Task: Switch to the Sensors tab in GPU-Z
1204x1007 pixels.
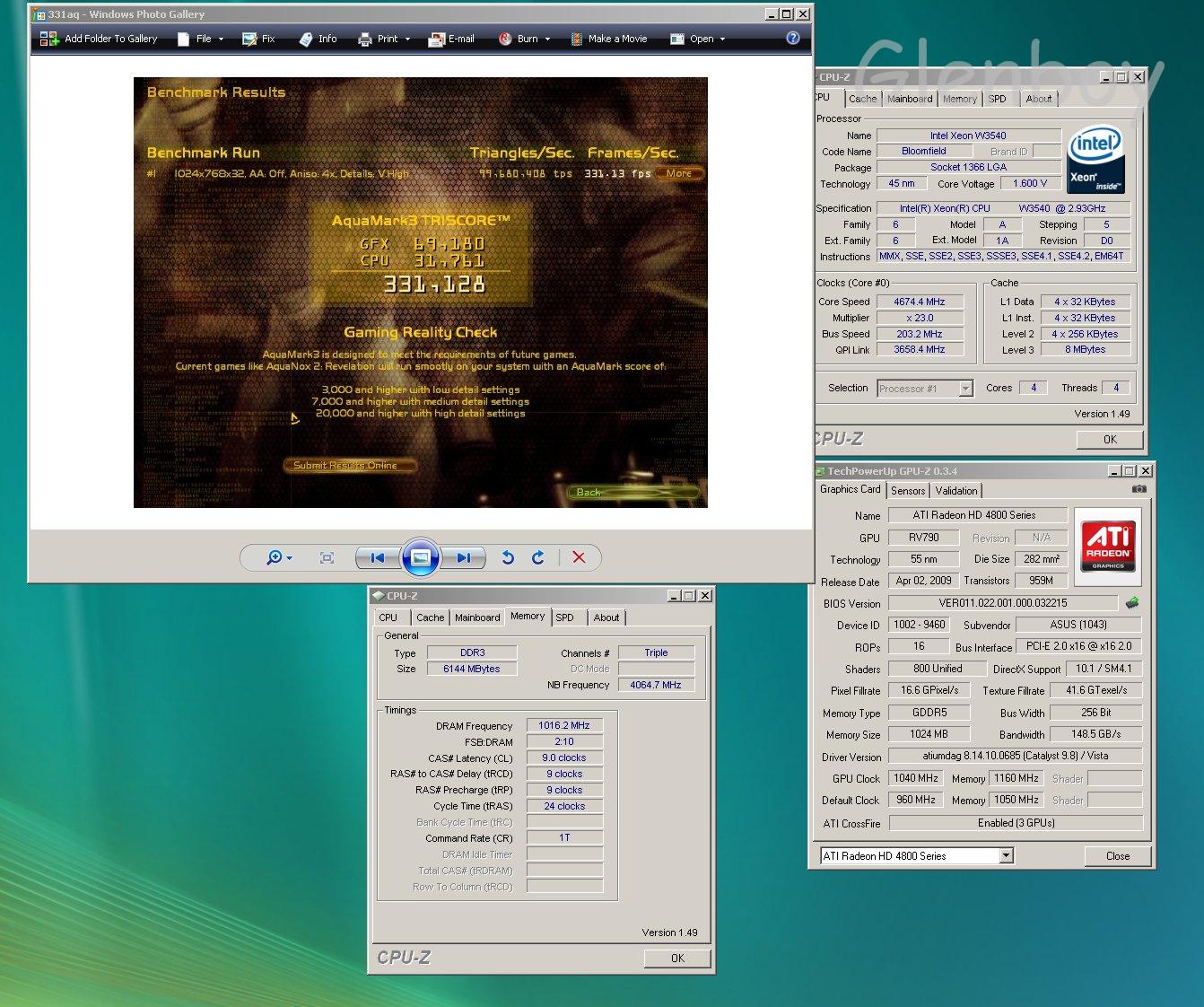Action: tap(907, 491)
